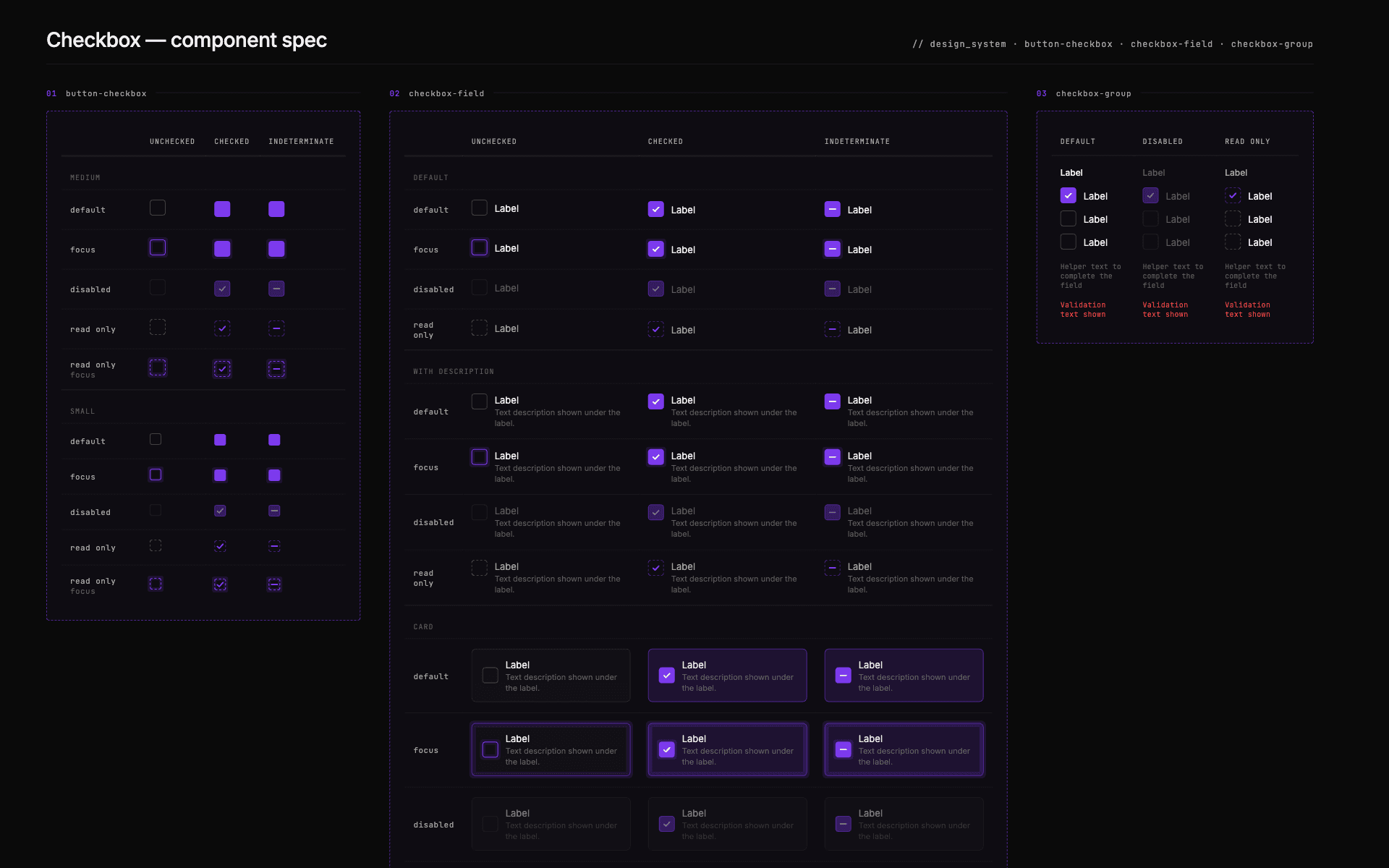Screen dimensions: 1389x868
Task: Check the default unchecked checkbox-field without description
Action: pos(479,208)
